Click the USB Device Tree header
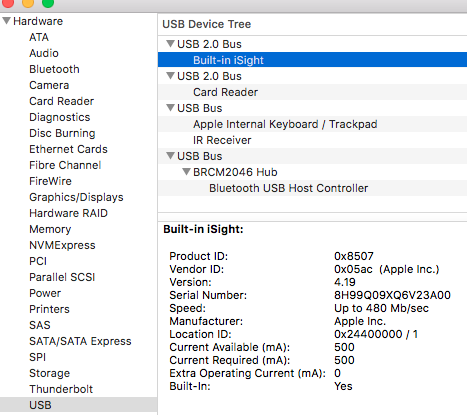The width and height of the screenshot is (467, 415). [207, 24]
